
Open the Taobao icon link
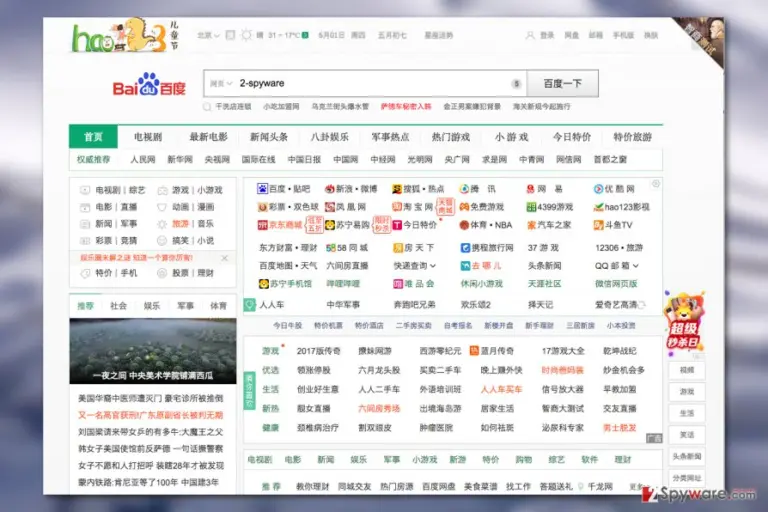(x=397, y=207)
